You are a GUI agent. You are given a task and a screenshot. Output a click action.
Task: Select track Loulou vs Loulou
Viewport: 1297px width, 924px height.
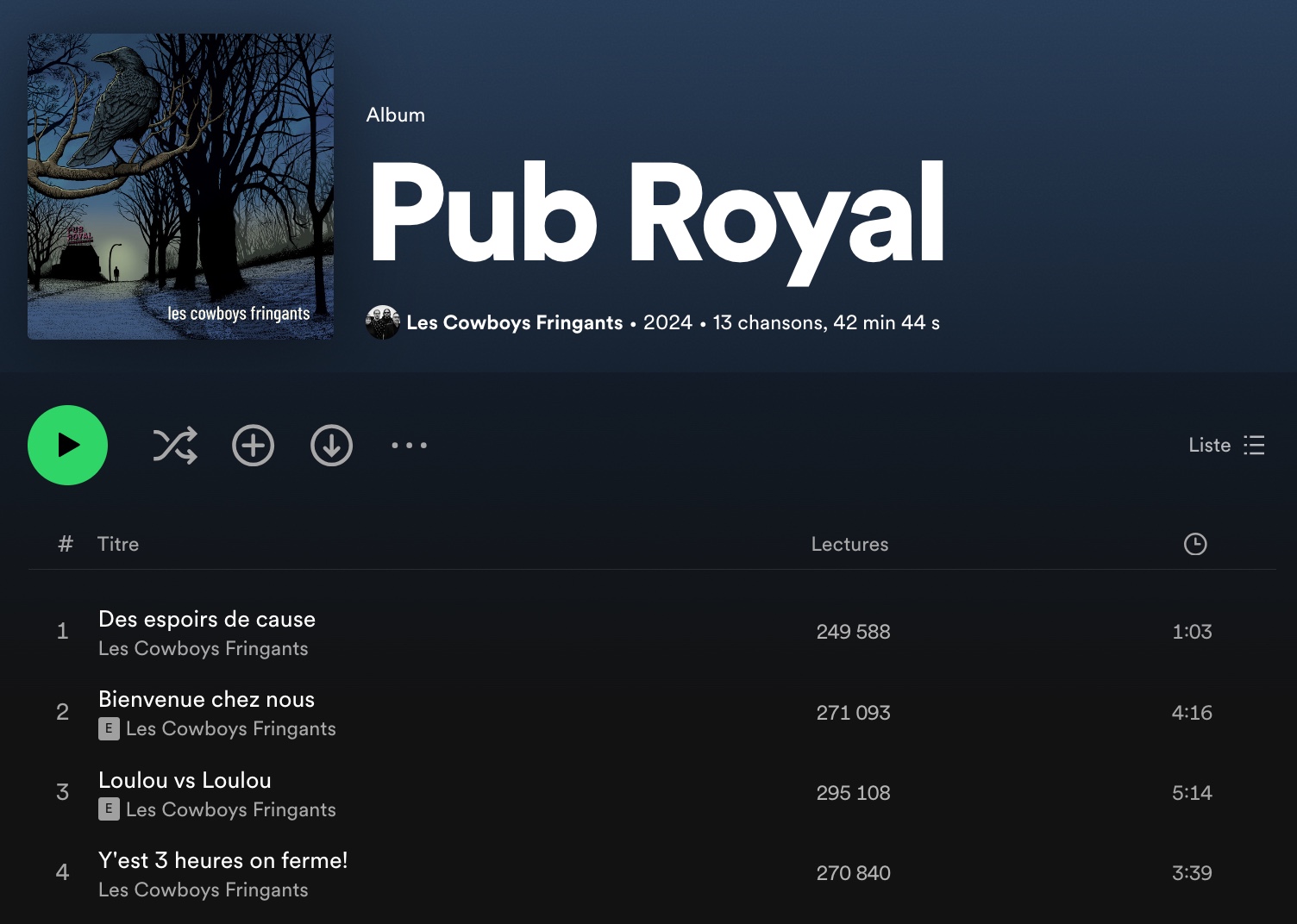coord(185,780)
